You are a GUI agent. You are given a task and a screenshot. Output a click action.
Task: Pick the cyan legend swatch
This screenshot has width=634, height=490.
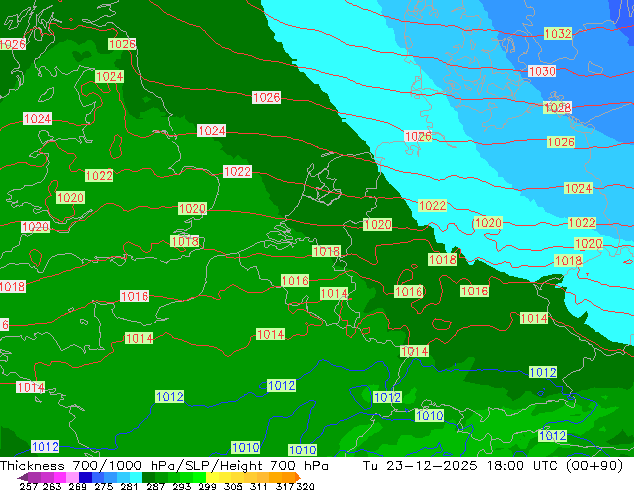[136, 477]
